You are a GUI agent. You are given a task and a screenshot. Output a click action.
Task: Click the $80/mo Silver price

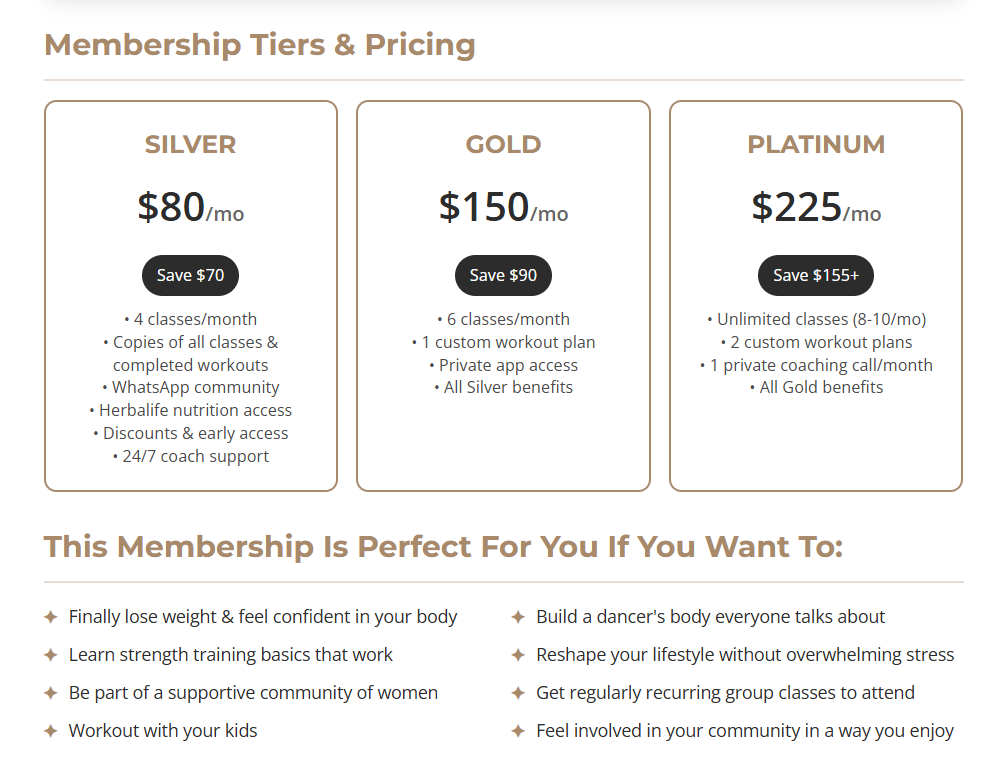(x=190, y=207)
